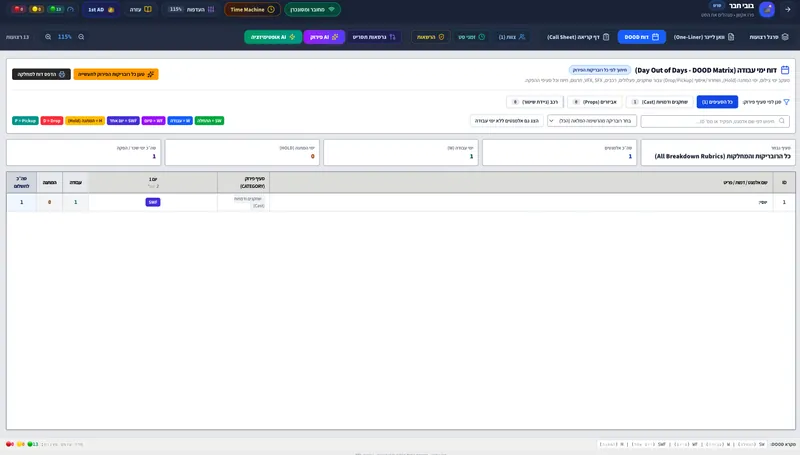Zoom out with magnifier minus icon
The height and width of the screenshot is (455, 800).
pyautogui.click(x=81, y=37)
